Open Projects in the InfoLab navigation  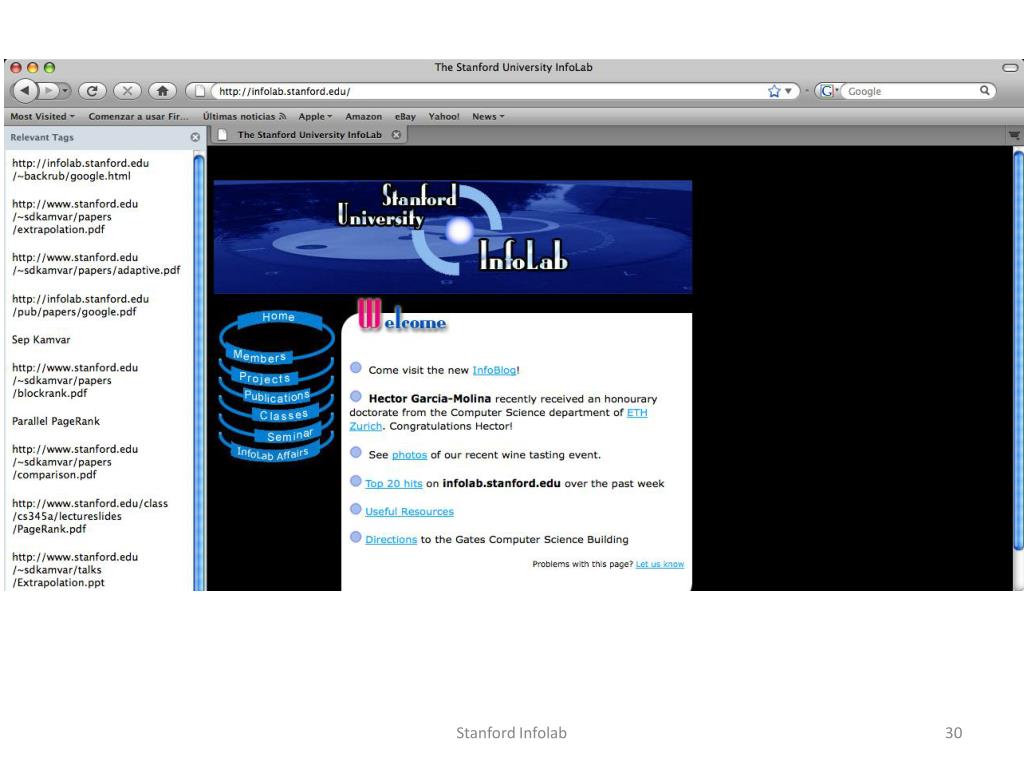pos(264,377)
